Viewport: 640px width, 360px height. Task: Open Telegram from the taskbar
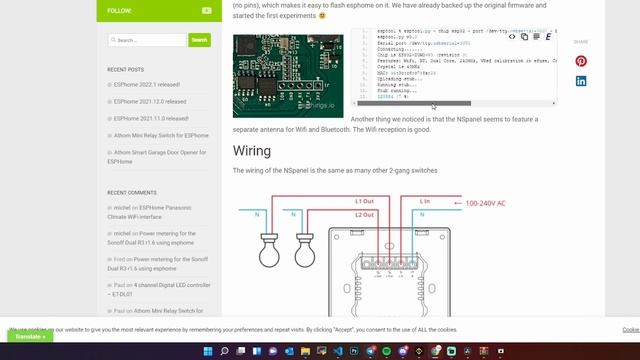point(371,351)
